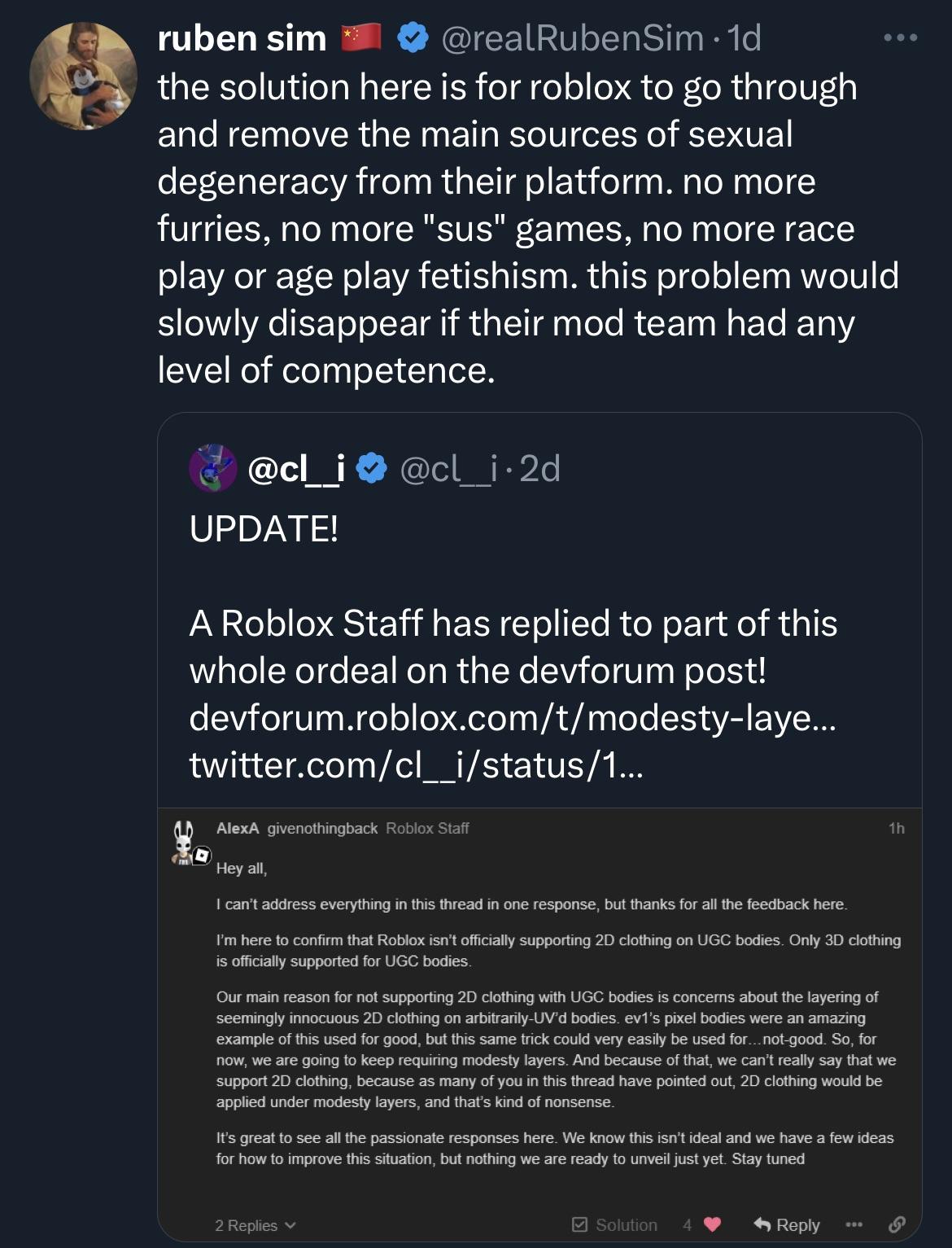Viewport: 952px width, 1248px height.
Task: Open the devforum.roblox.com link in quoted tweet
Action: (512, 717)
